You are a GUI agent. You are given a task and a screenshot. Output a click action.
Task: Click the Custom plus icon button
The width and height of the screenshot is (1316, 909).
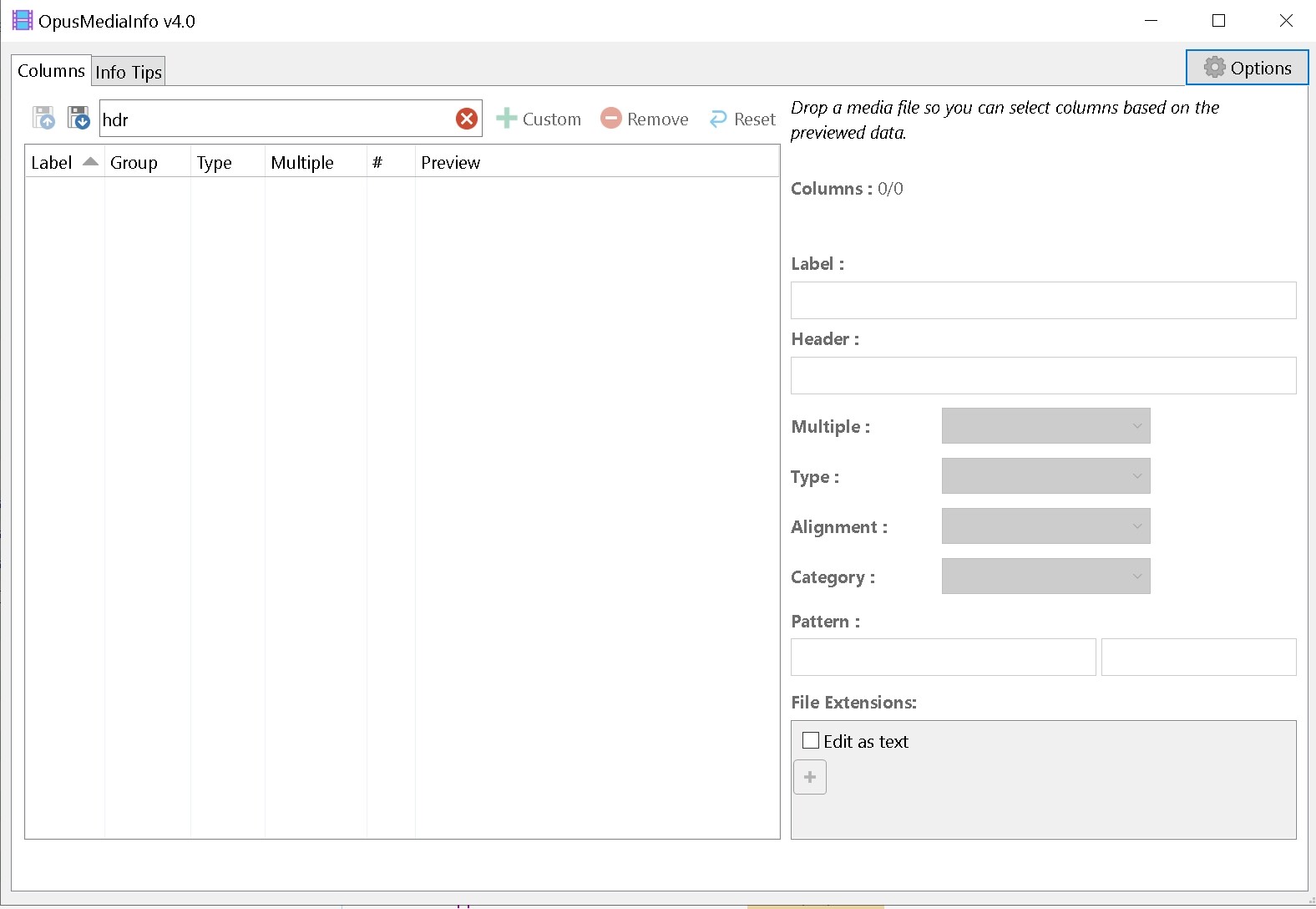pos(539,119)
